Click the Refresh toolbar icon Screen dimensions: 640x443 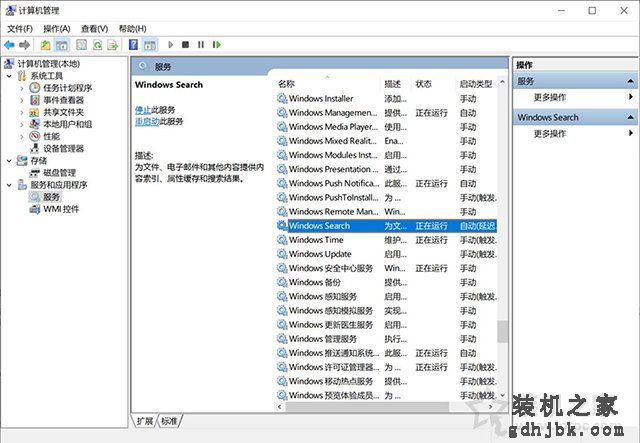tap(97, 45)
